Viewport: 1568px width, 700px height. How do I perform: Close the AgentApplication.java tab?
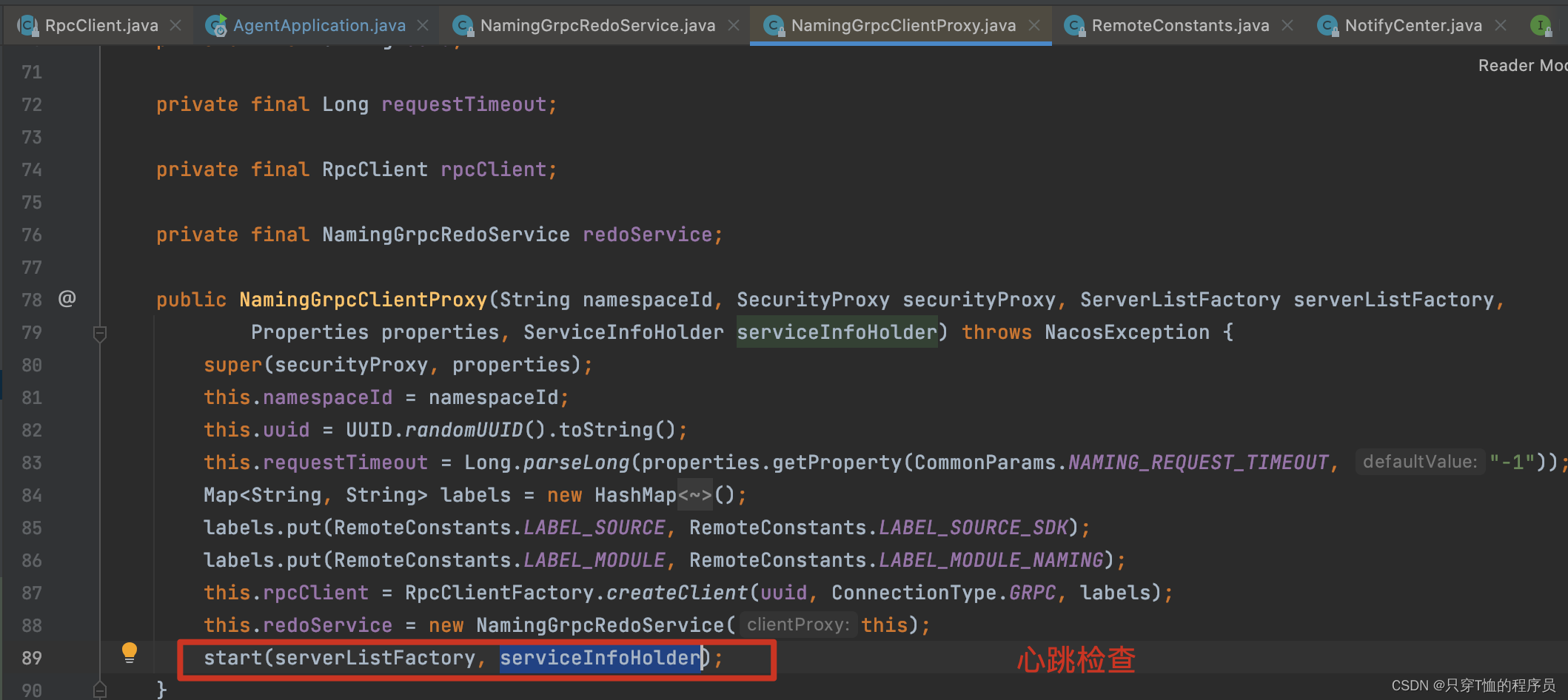pyautogui.click(x=423, y=25)
